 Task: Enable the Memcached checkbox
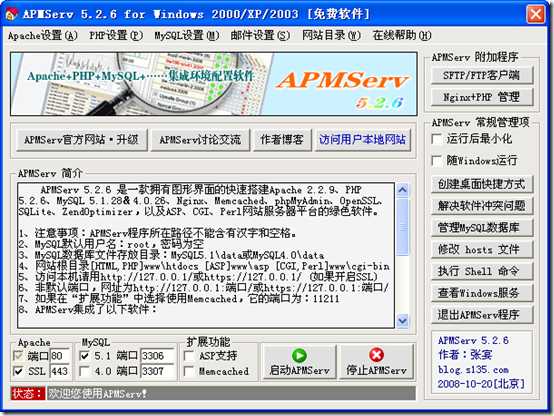pyautogui.click(x=189, y=371)
